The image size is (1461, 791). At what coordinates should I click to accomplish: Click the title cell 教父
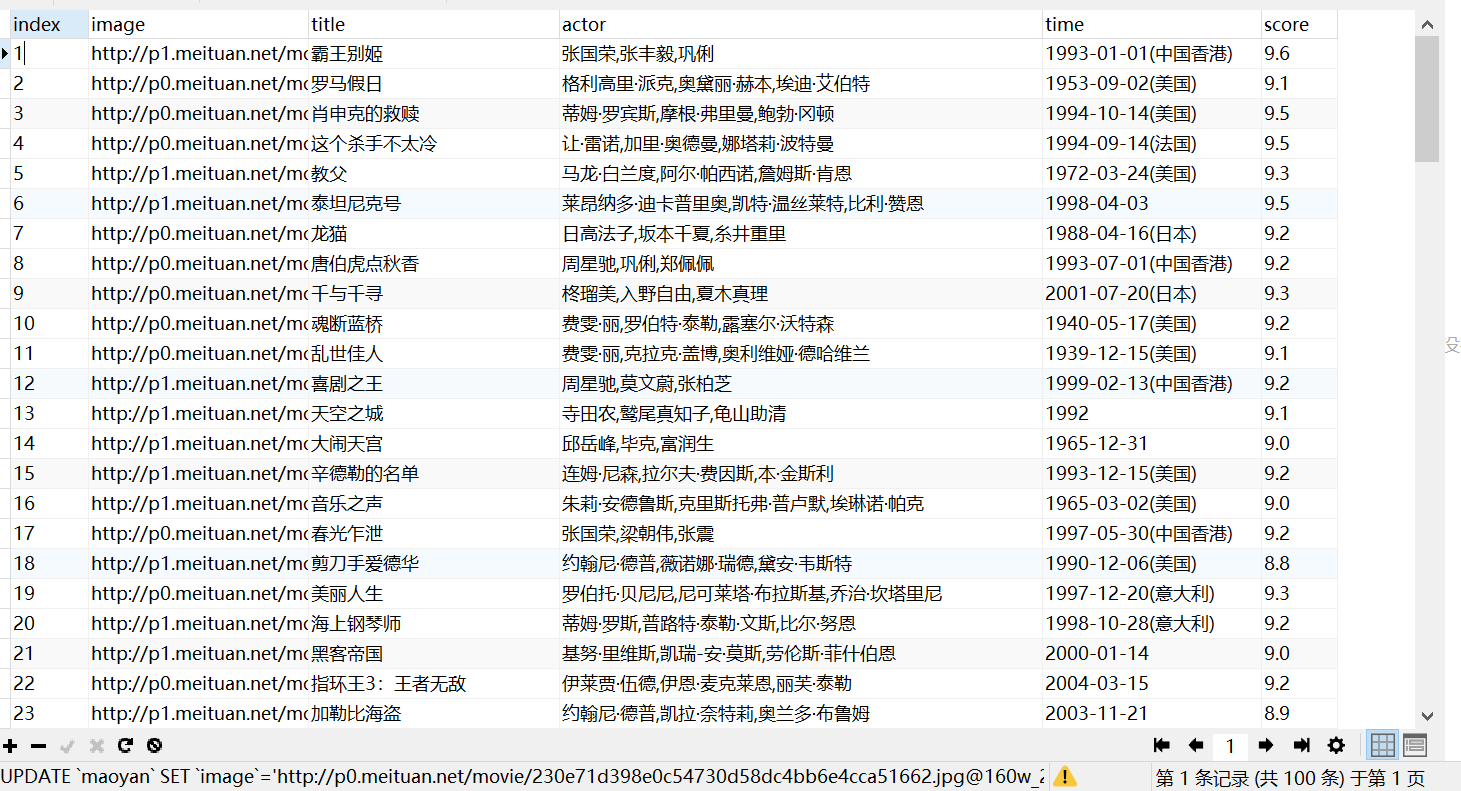(x=433, y=174)
